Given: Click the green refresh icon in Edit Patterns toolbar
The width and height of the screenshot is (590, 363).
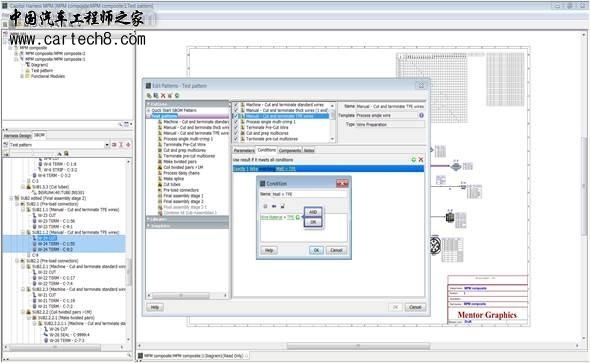Looking at the screenshot, I should pyautogui.click(x=177, y=96).
